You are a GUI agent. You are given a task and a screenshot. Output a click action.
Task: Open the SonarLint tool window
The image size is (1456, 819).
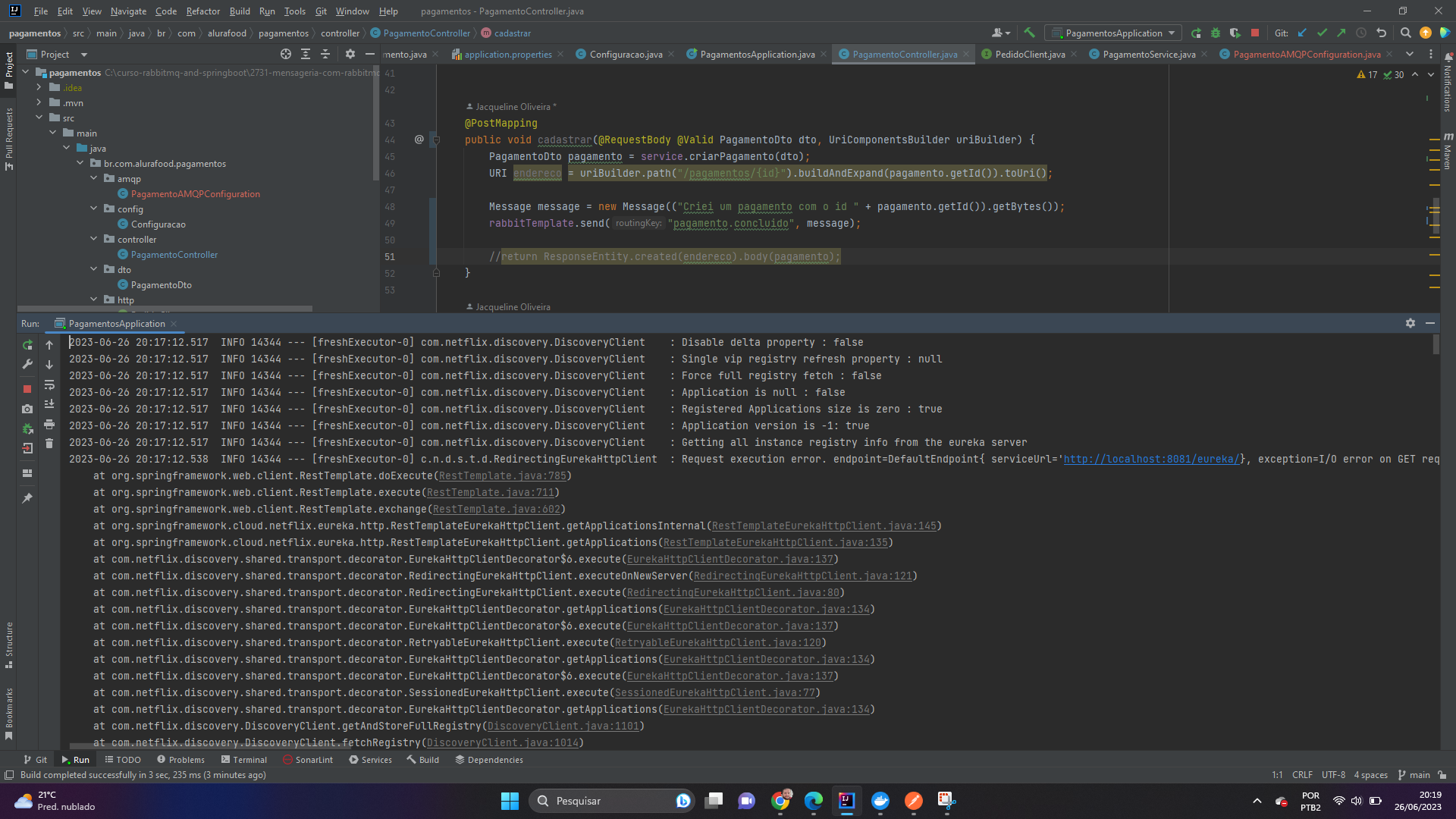click(x=308, y=760)
